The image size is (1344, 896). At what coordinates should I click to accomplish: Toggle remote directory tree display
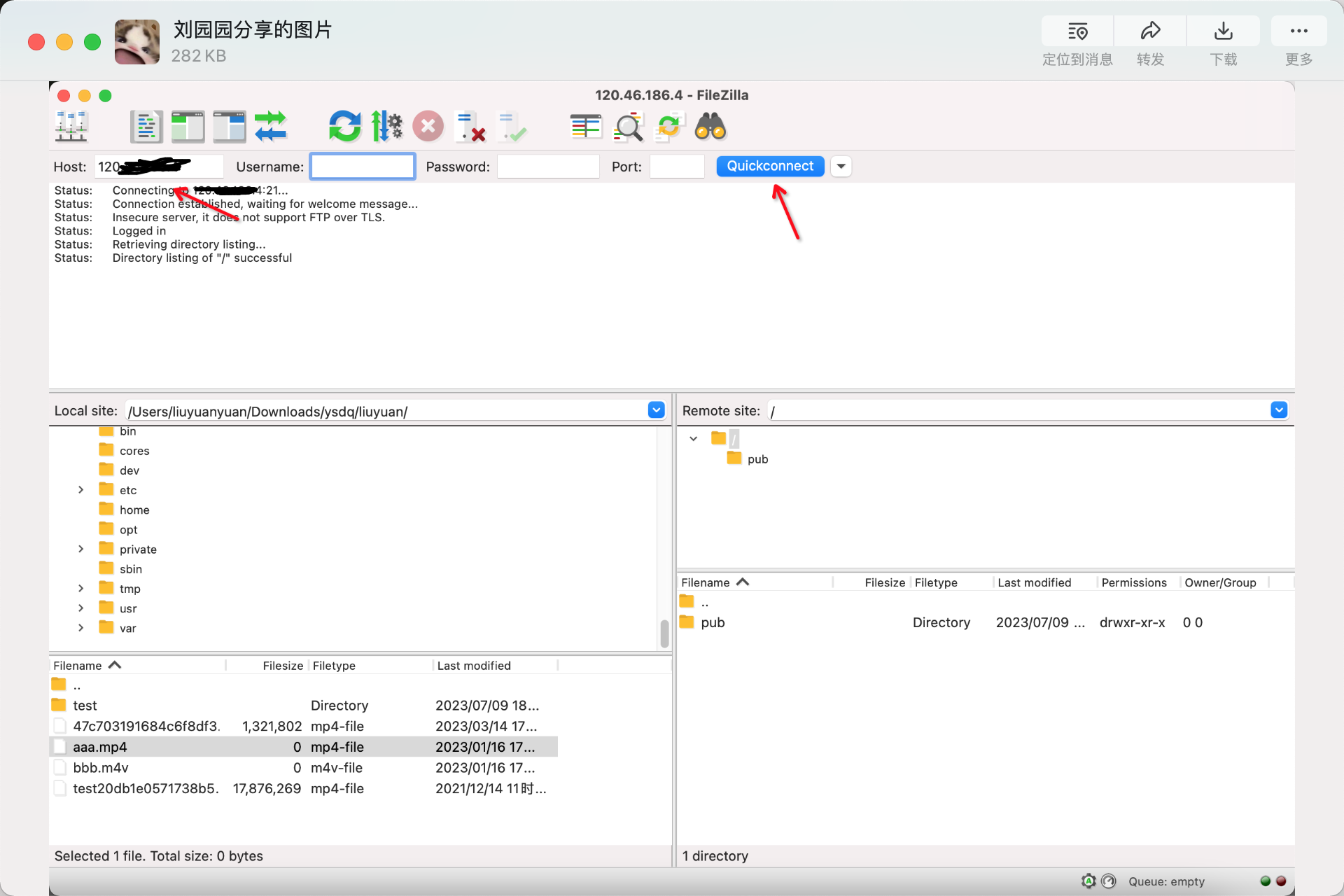click(x=230, y=127)
